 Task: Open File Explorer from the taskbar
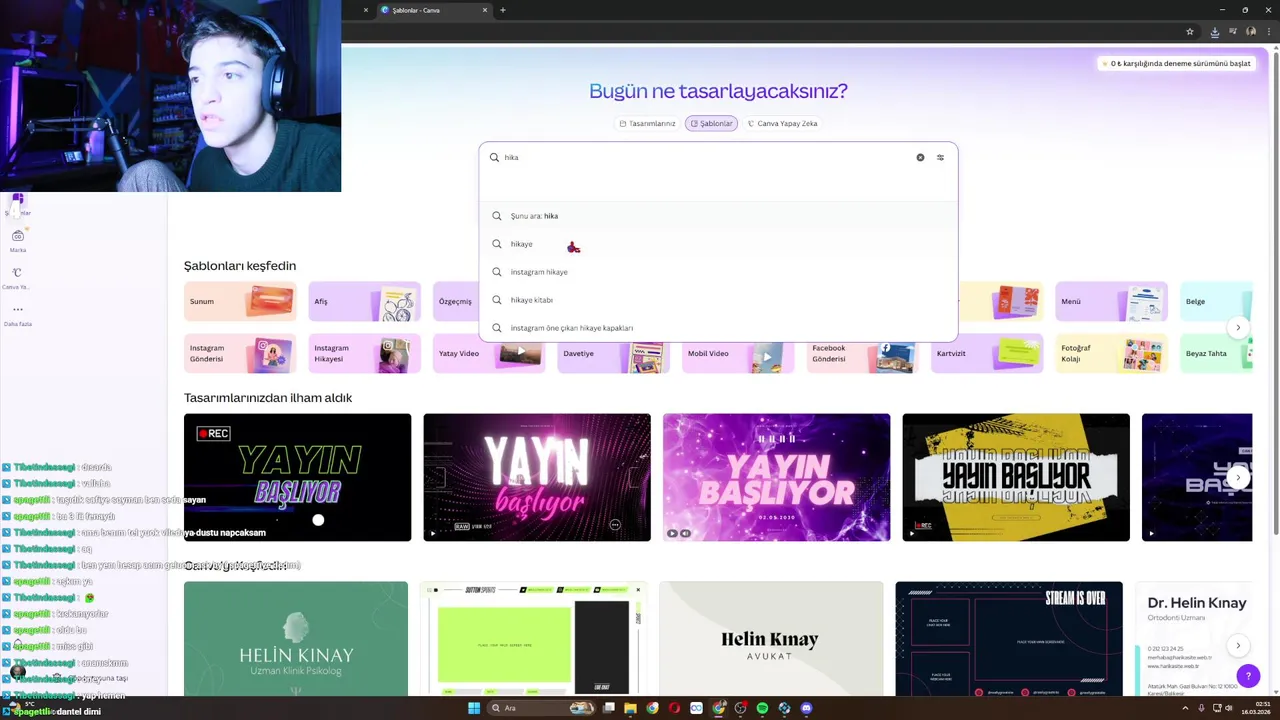coord(630,708)
